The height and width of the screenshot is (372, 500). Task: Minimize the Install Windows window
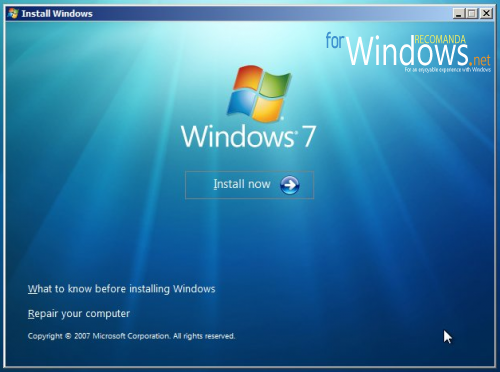click(459, 14)
